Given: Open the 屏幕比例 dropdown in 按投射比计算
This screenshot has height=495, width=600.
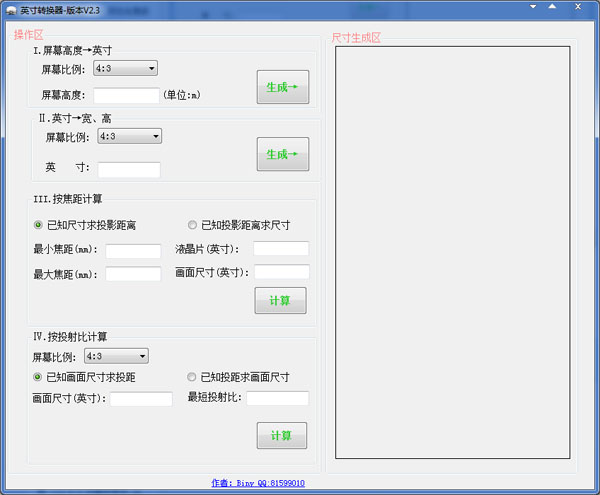Looking at the screenshot, I should pos(116,356).
